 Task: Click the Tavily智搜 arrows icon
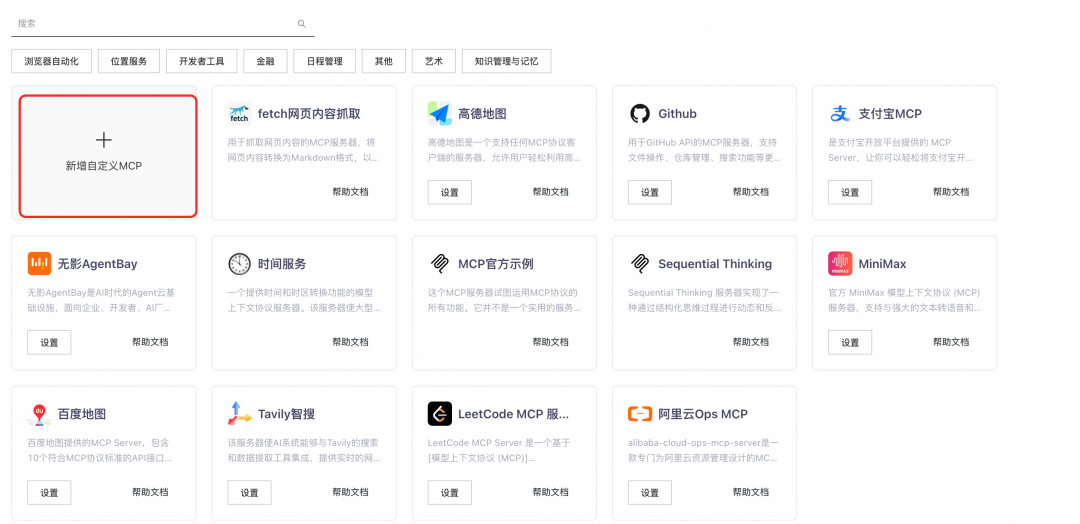pyautogui.click(x=240, y=414)
